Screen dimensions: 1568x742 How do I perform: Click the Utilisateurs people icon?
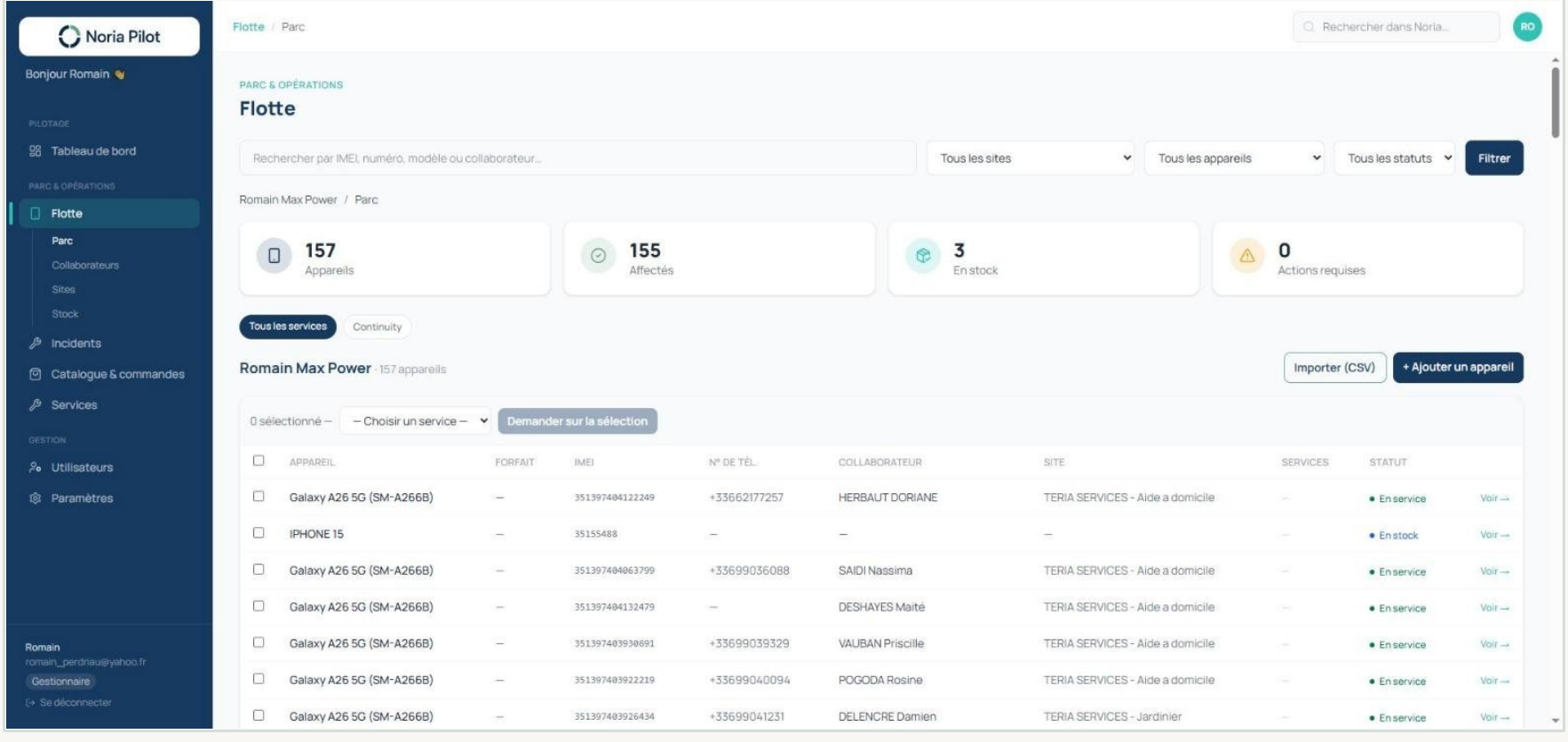coord(36,467)
